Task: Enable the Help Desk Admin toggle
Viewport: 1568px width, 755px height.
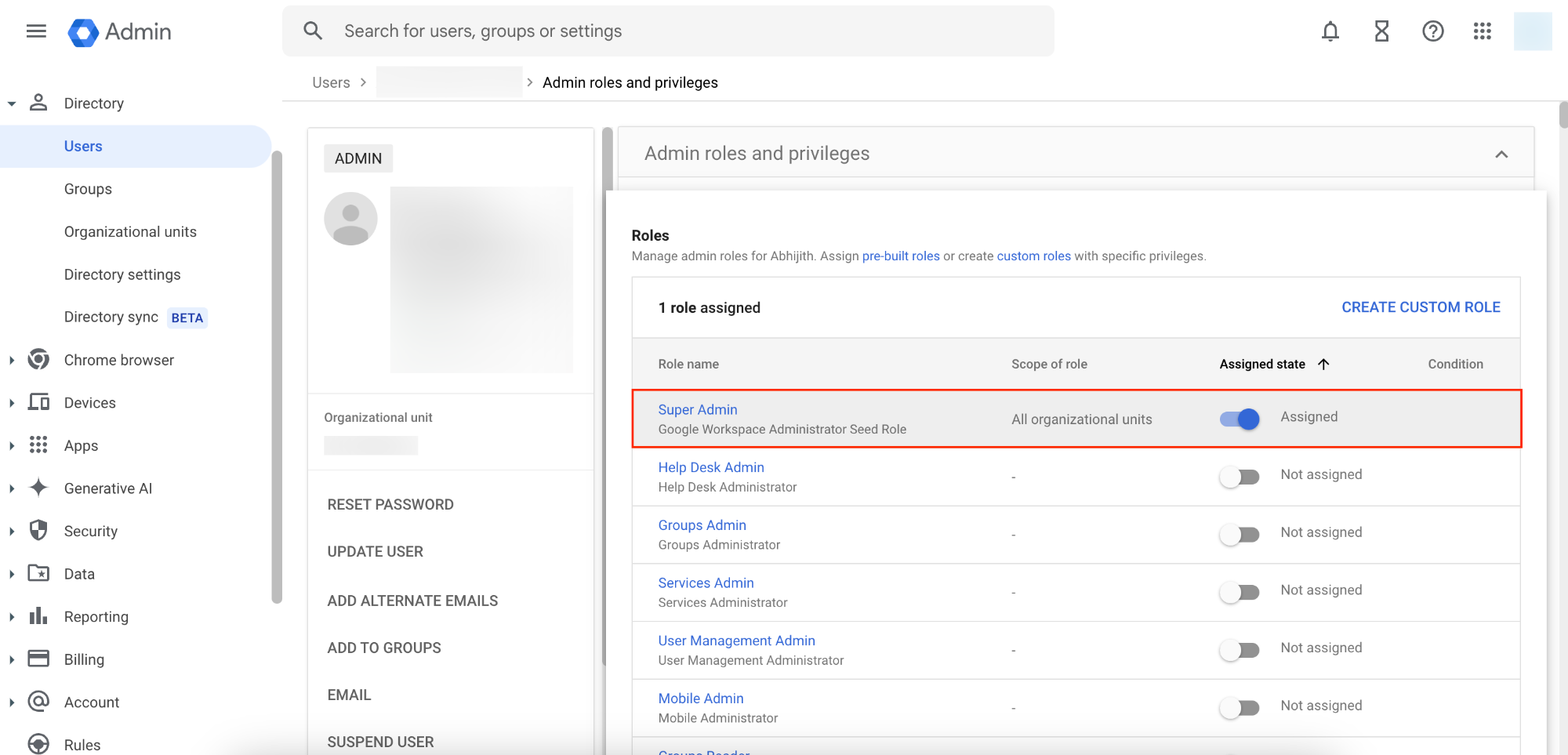Action: pos(1239,476)
